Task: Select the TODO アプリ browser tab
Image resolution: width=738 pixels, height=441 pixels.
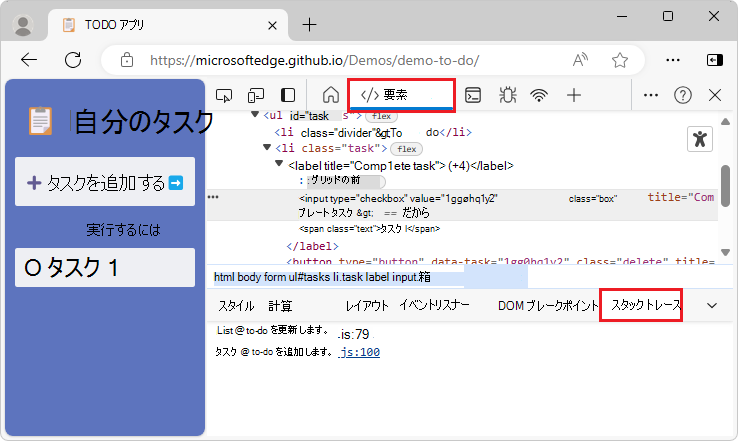Action: 168,25
